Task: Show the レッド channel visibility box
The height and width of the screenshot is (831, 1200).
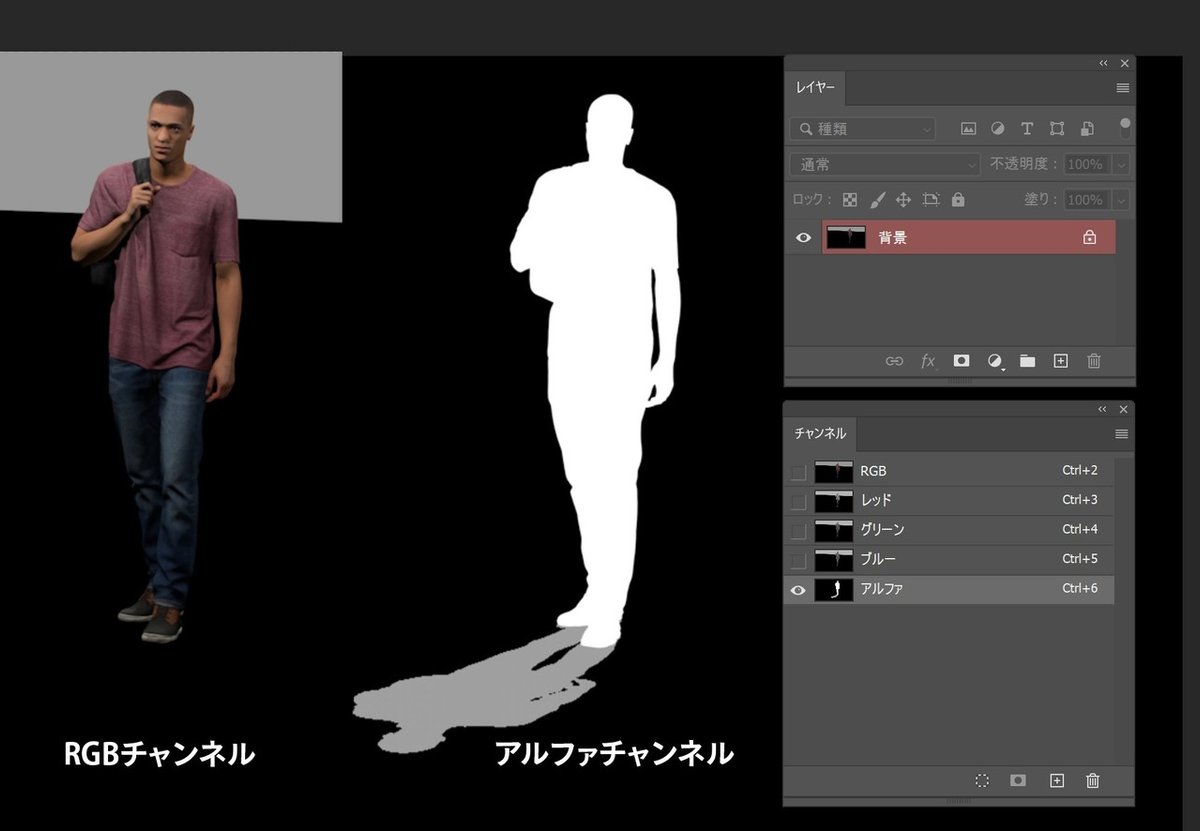Action: pyautogui.click(x=798, y=501)
